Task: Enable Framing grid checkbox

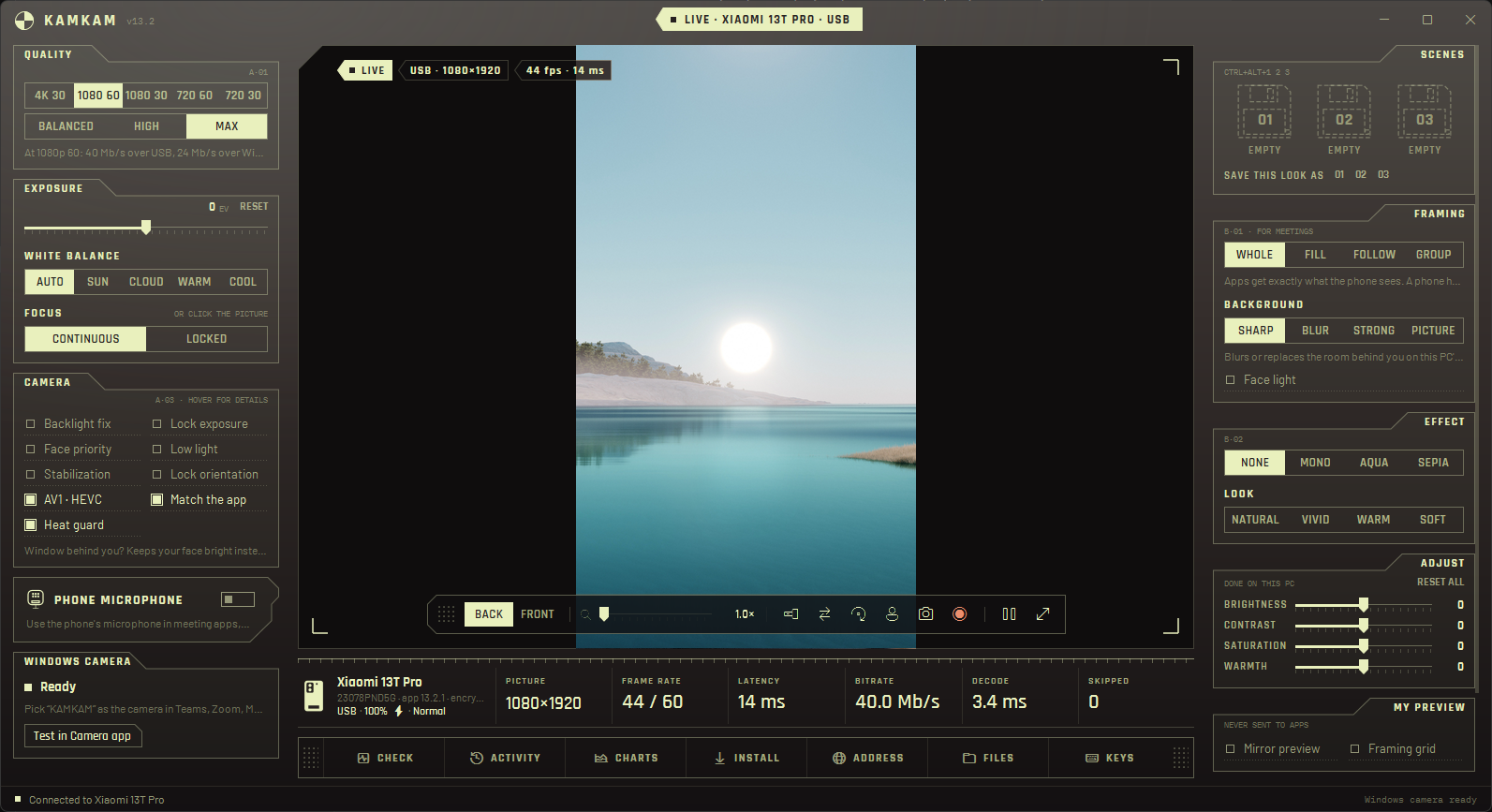Action: pyautogui.click(x=1354, y=749)
